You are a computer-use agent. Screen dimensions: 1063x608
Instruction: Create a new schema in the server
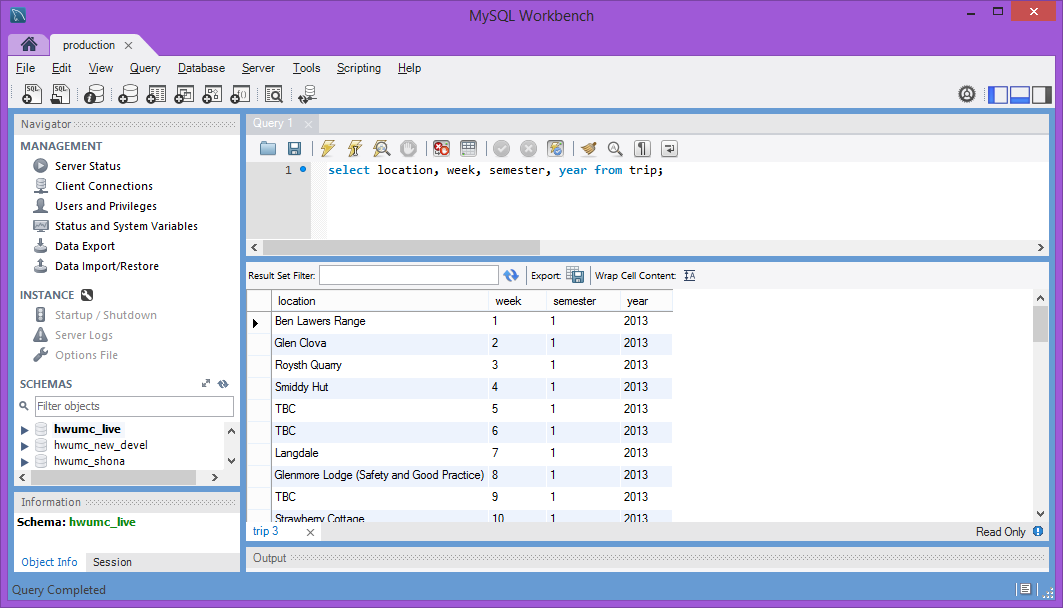(x=127, y=94)
